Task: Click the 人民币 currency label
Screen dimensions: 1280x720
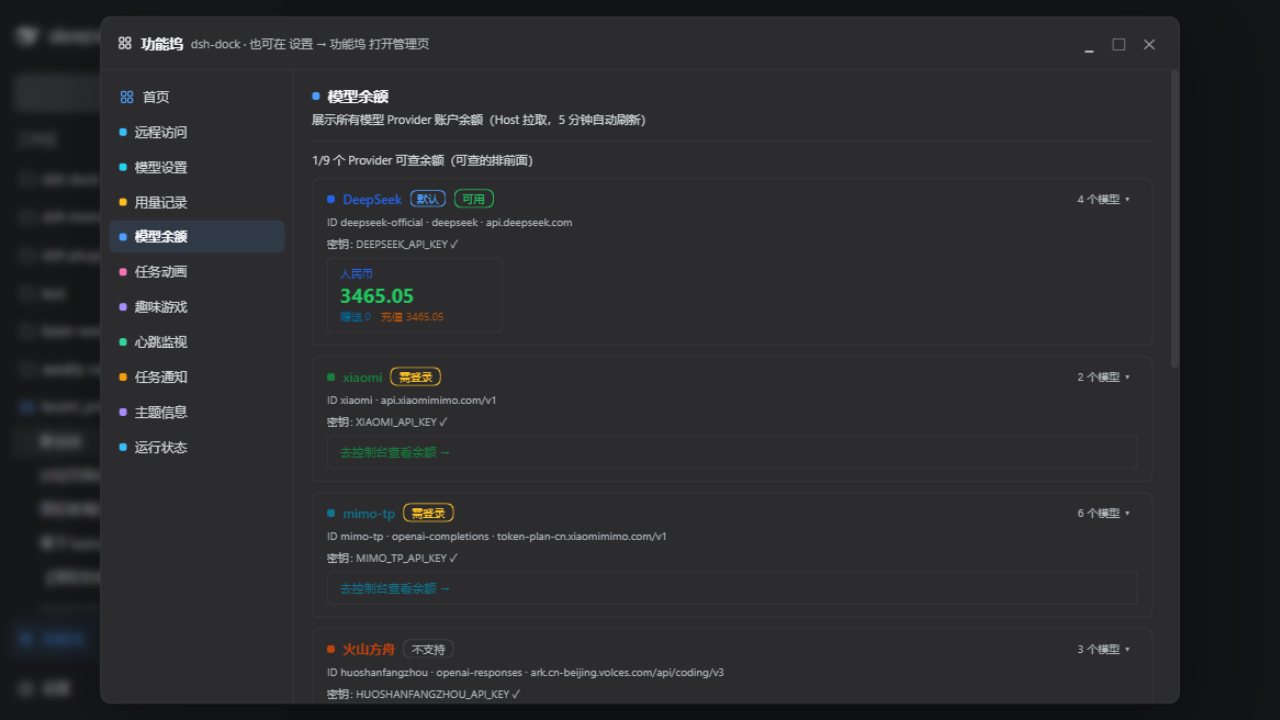Action: 356,273
